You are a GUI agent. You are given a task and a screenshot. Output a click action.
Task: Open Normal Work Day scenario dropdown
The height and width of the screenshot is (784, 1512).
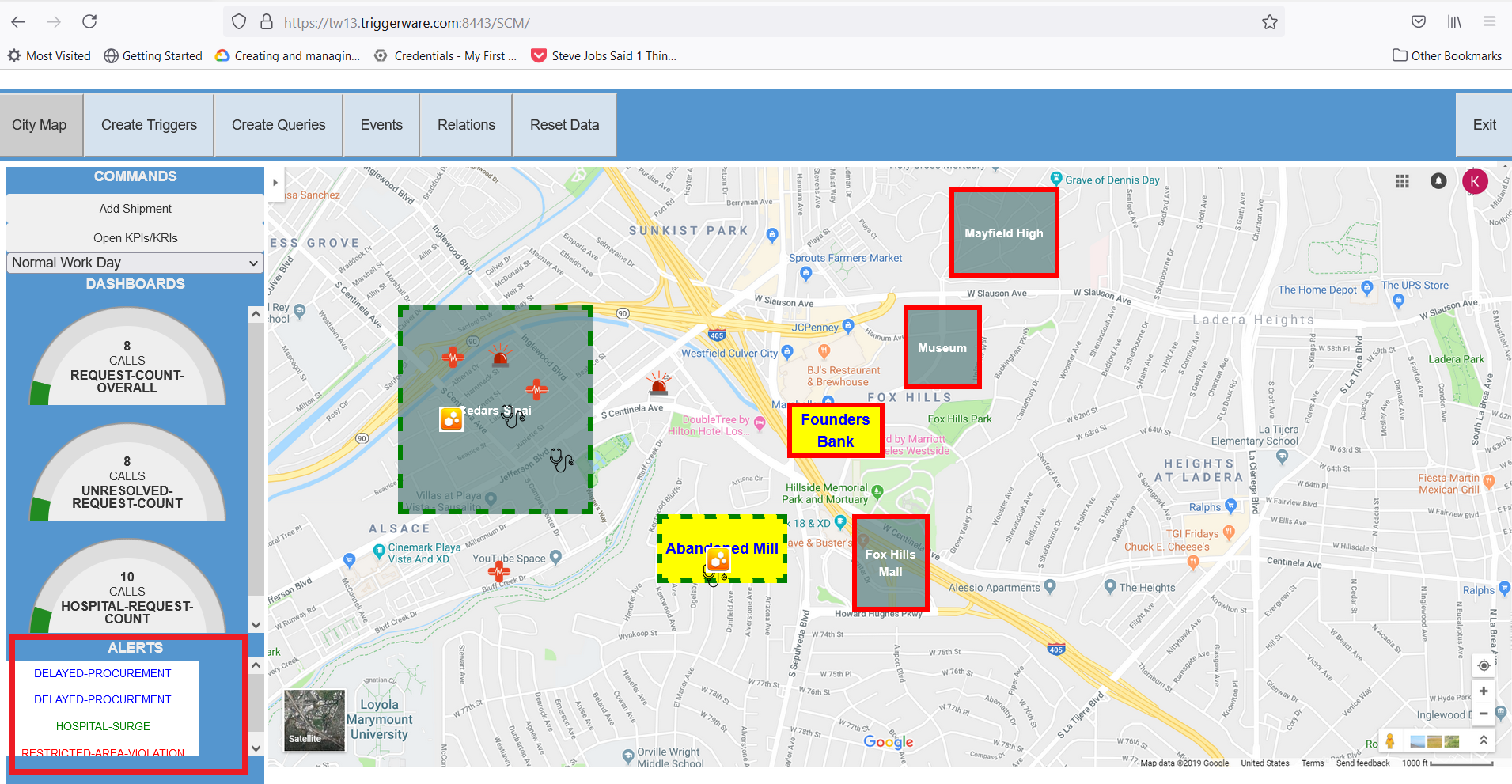pyautogui.click(x=135, y=263)
